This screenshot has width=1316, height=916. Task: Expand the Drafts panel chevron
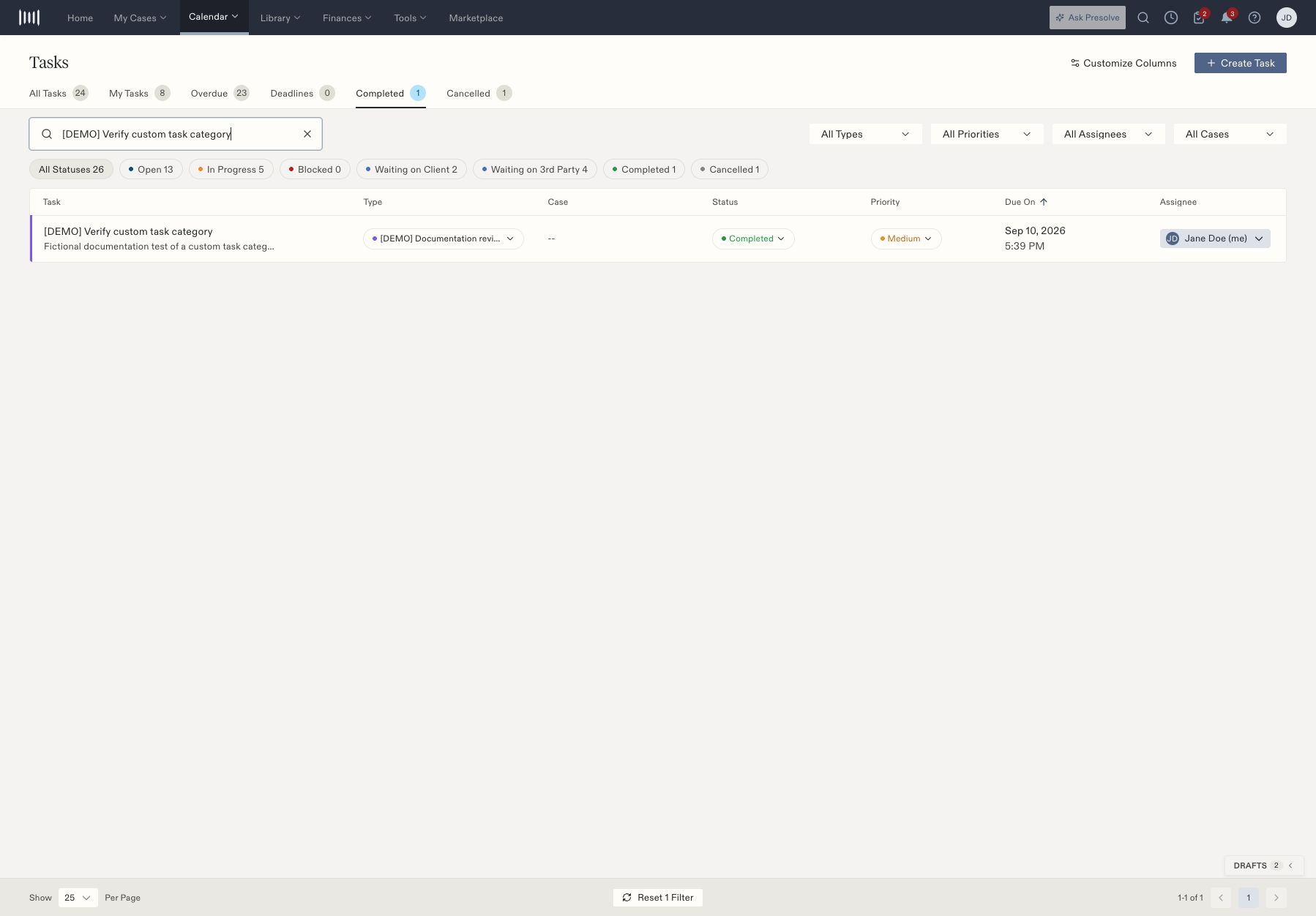1290,866
